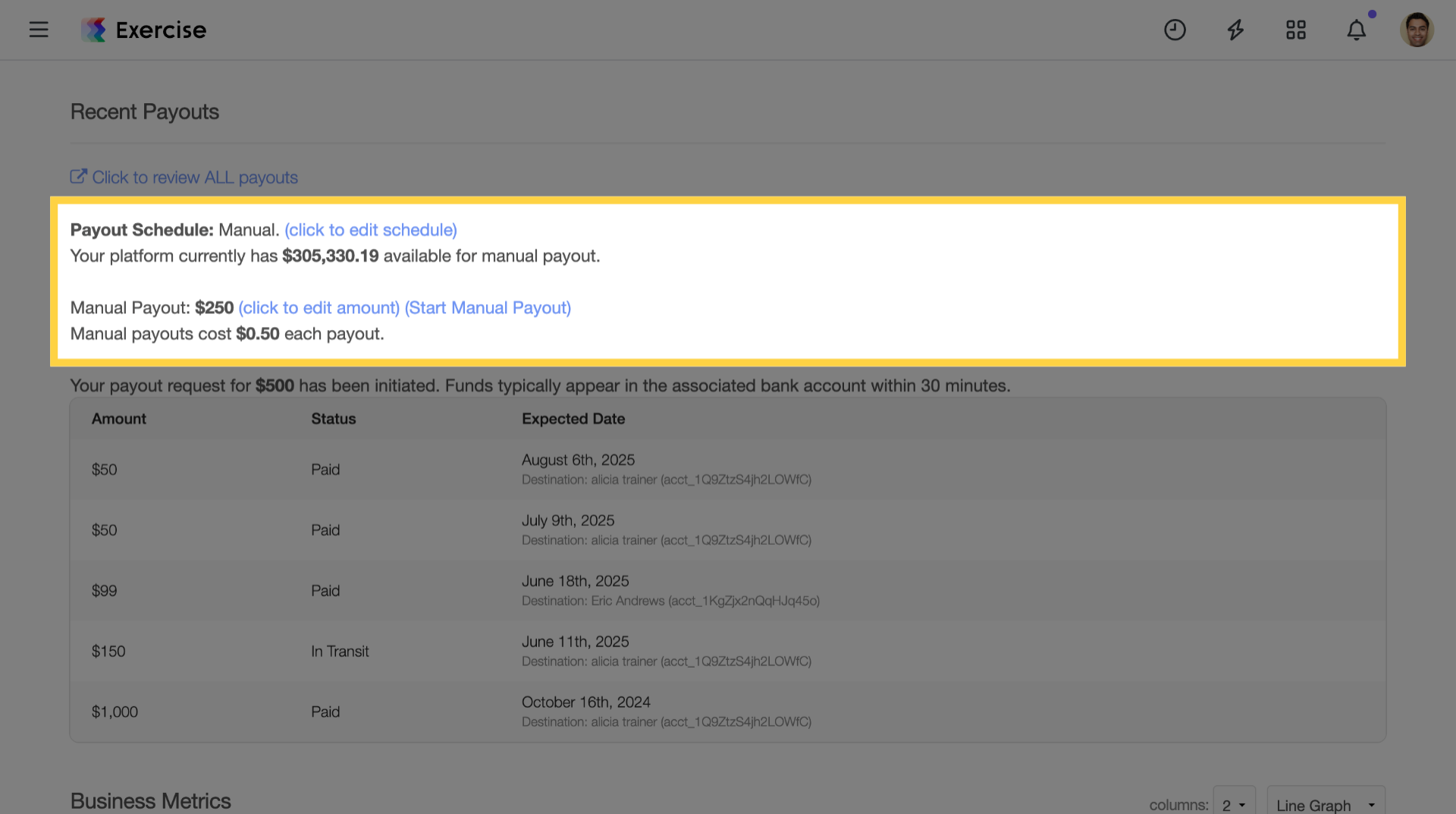Click the $305,330.19 available balance

tap(331, 256)
